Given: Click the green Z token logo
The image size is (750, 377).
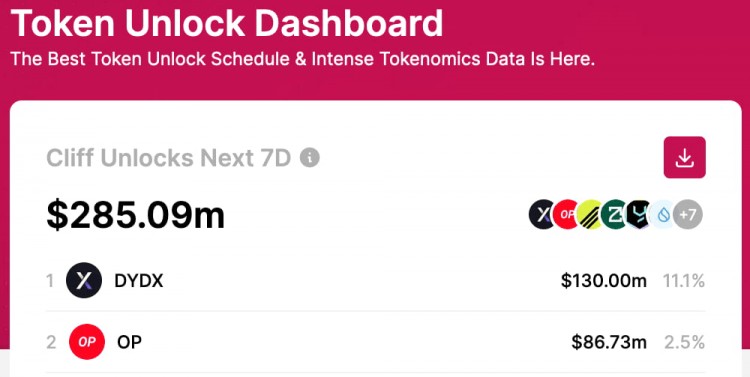Looking at the screenshot, I should pos(614,214).
